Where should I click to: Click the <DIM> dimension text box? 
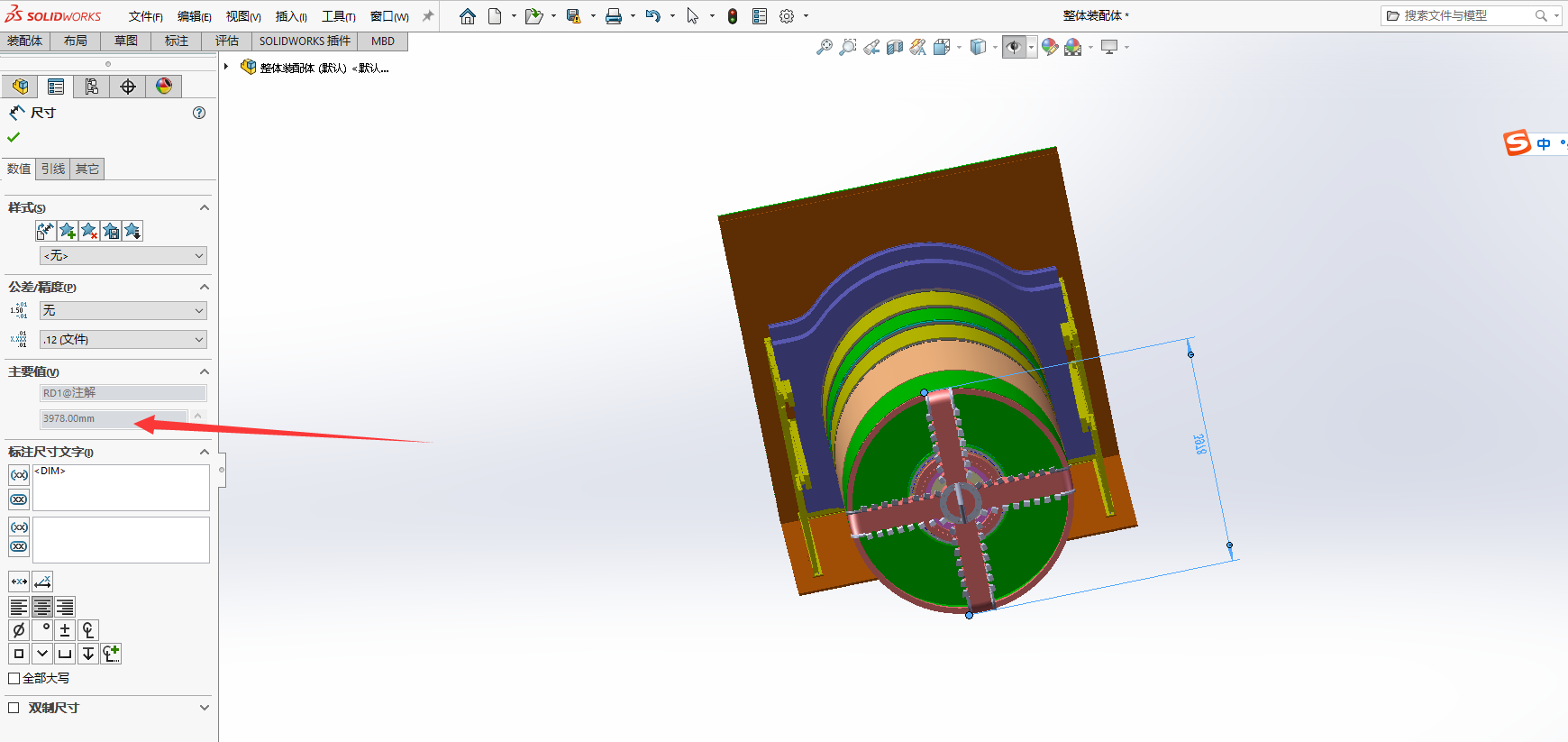click(121, 488)
